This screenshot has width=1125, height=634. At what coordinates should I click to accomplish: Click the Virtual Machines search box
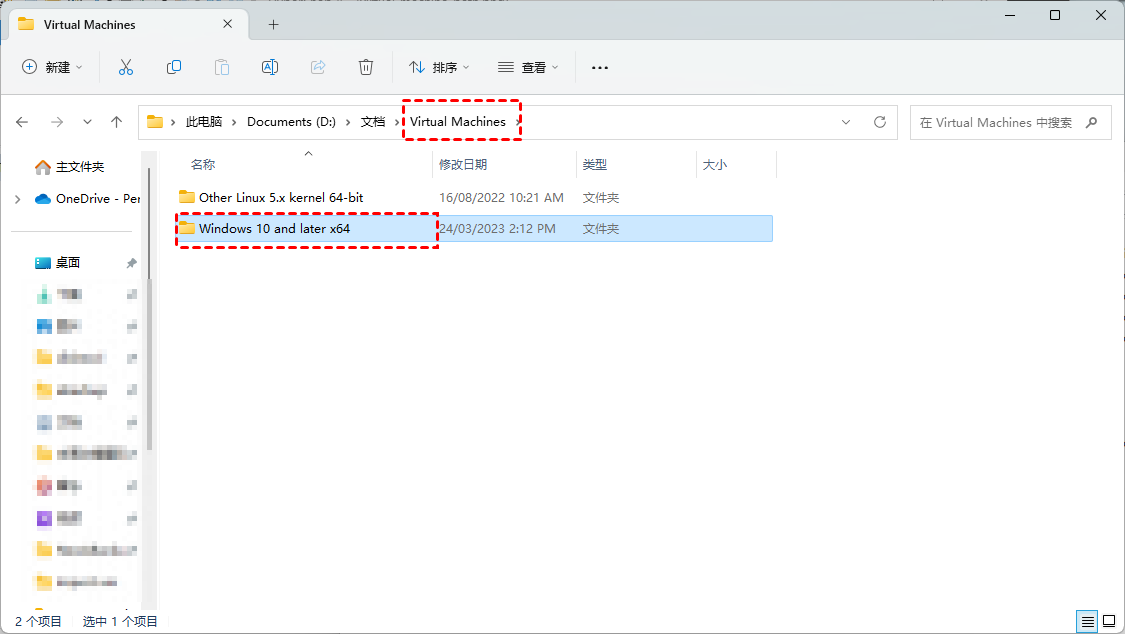(x=998, y=122)
